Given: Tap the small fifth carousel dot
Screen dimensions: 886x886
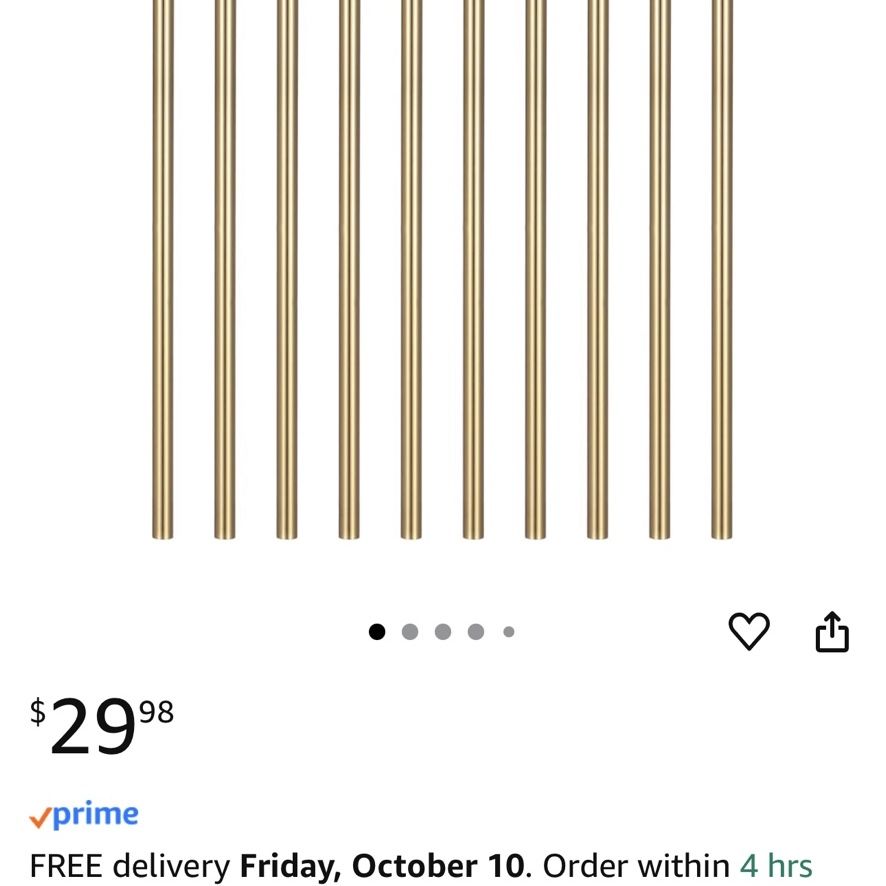Looking at the screenshot, I should click(x=509, y=631).
